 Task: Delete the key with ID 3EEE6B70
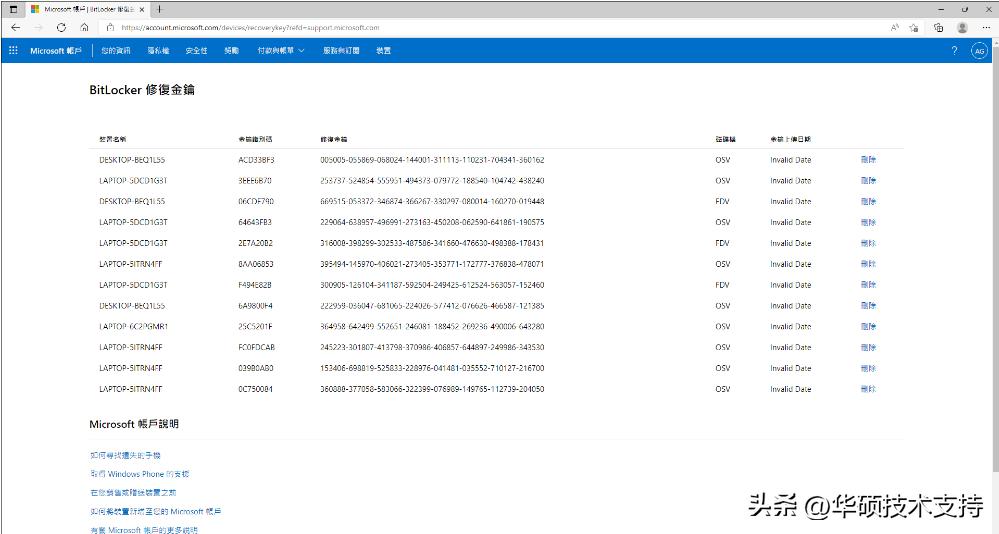click(868, 180)
